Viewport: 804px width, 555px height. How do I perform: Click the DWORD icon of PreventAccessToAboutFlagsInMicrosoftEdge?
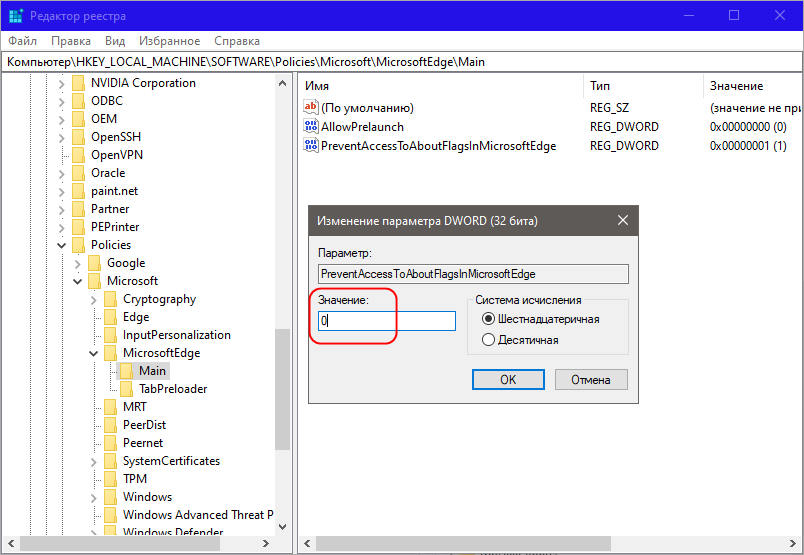[311, 145]
